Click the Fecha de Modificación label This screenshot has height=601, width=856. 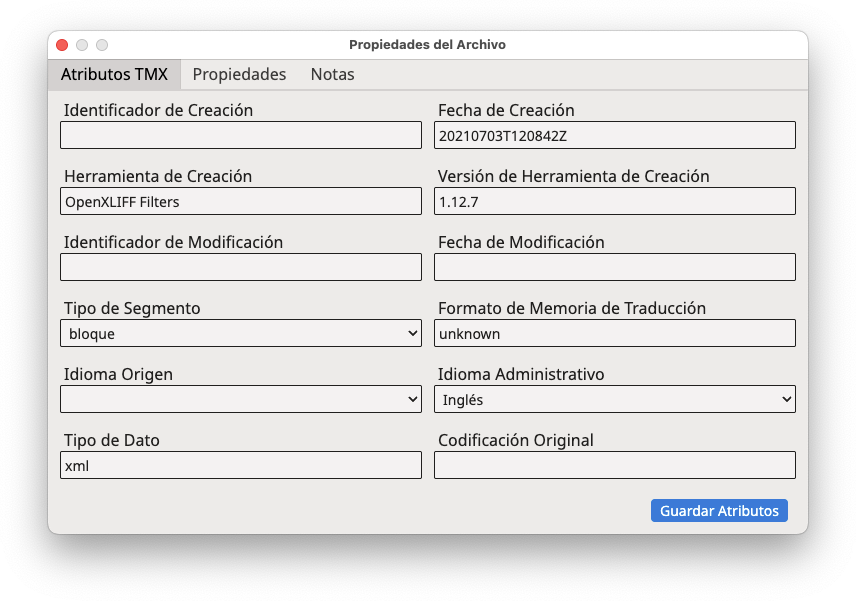pyautogui.click(x=521, y=242)
